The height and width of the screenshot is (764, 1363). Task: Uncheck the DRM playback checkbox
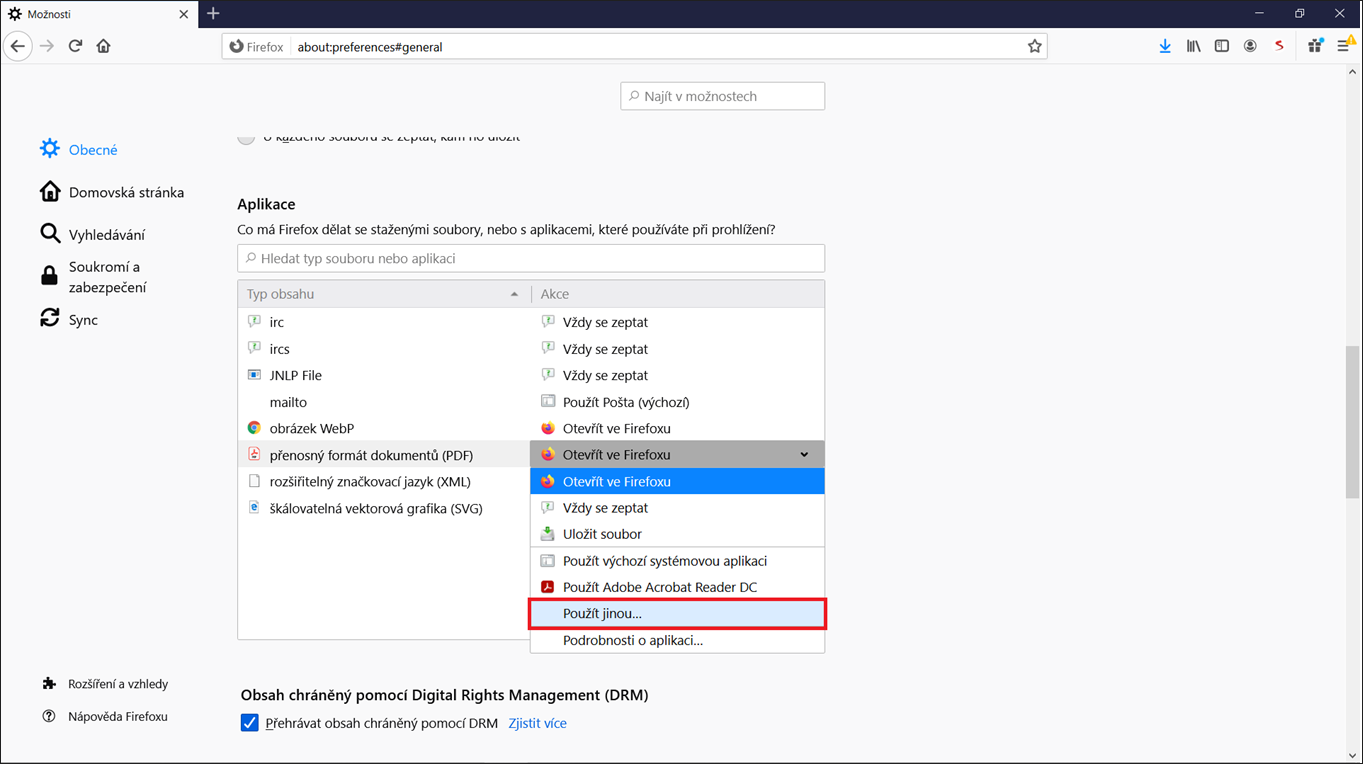(250, 723)
